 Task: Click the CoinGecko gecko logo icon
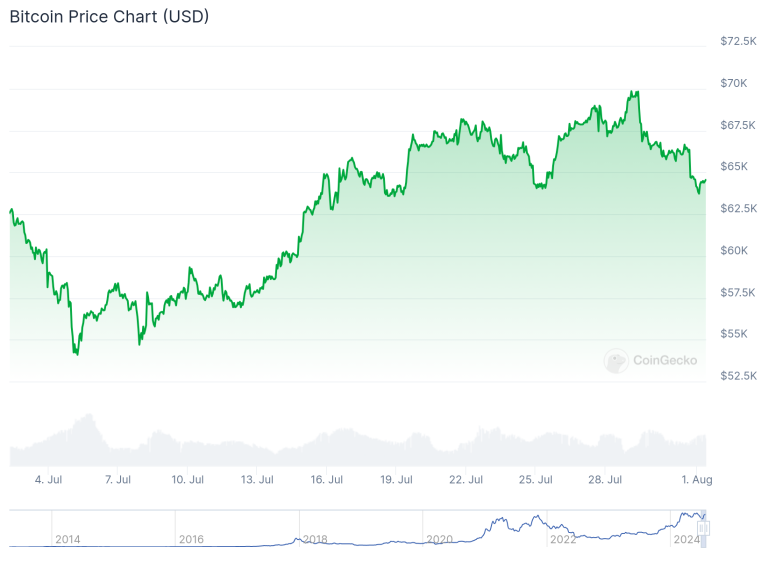pos(616,361)
